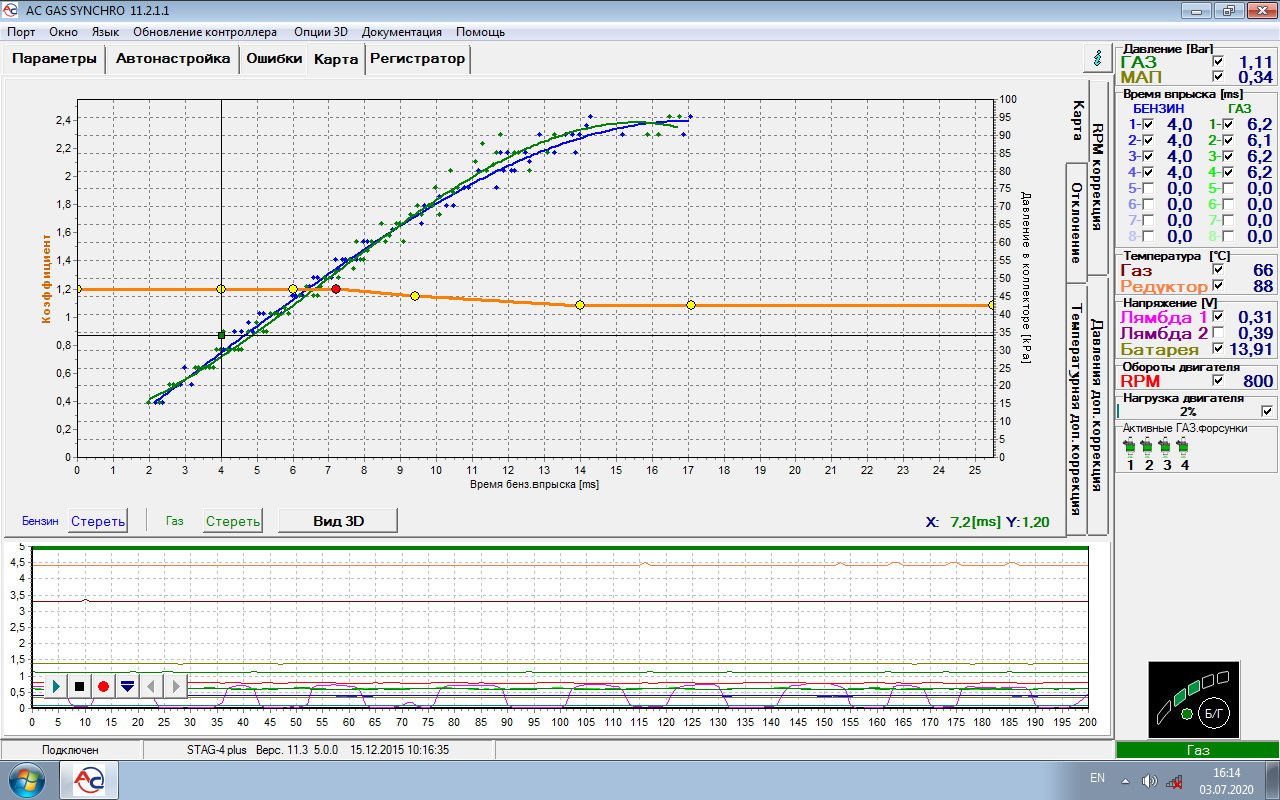
Task: Toggle ГАЗ pressure checkbox
Action: tap(1217, 61)
